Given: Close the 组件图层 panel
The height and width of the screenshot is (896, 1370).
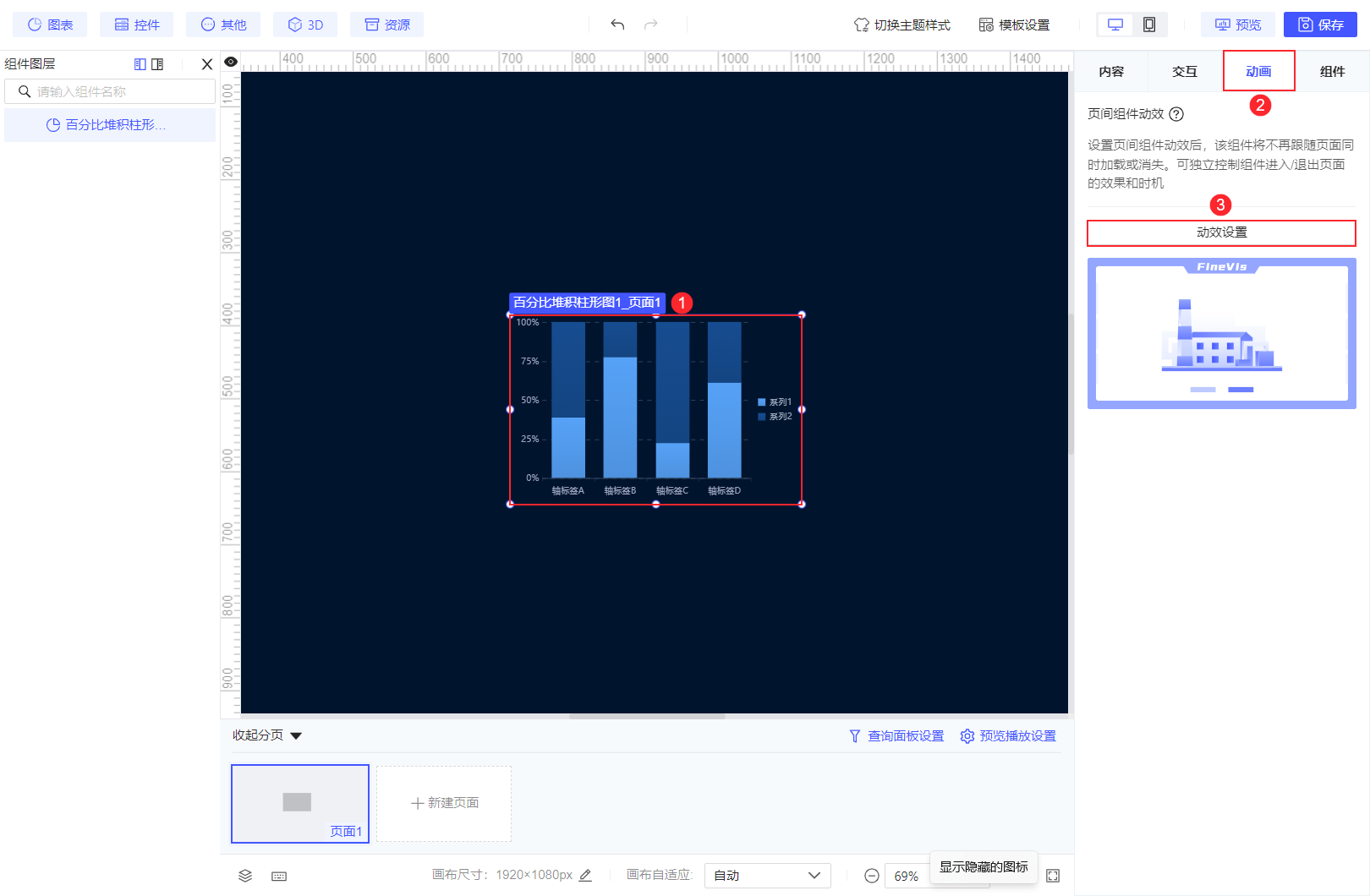Looking at the screenshot, I should tap(207, 64).
